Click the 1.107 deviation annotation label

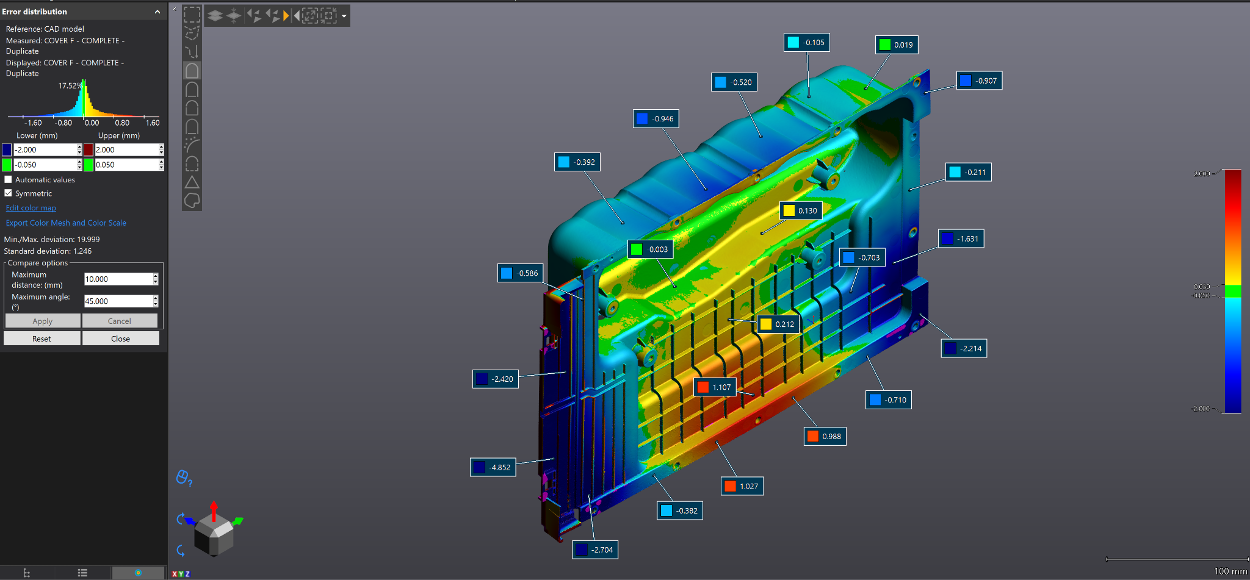(x=716, y=388)
